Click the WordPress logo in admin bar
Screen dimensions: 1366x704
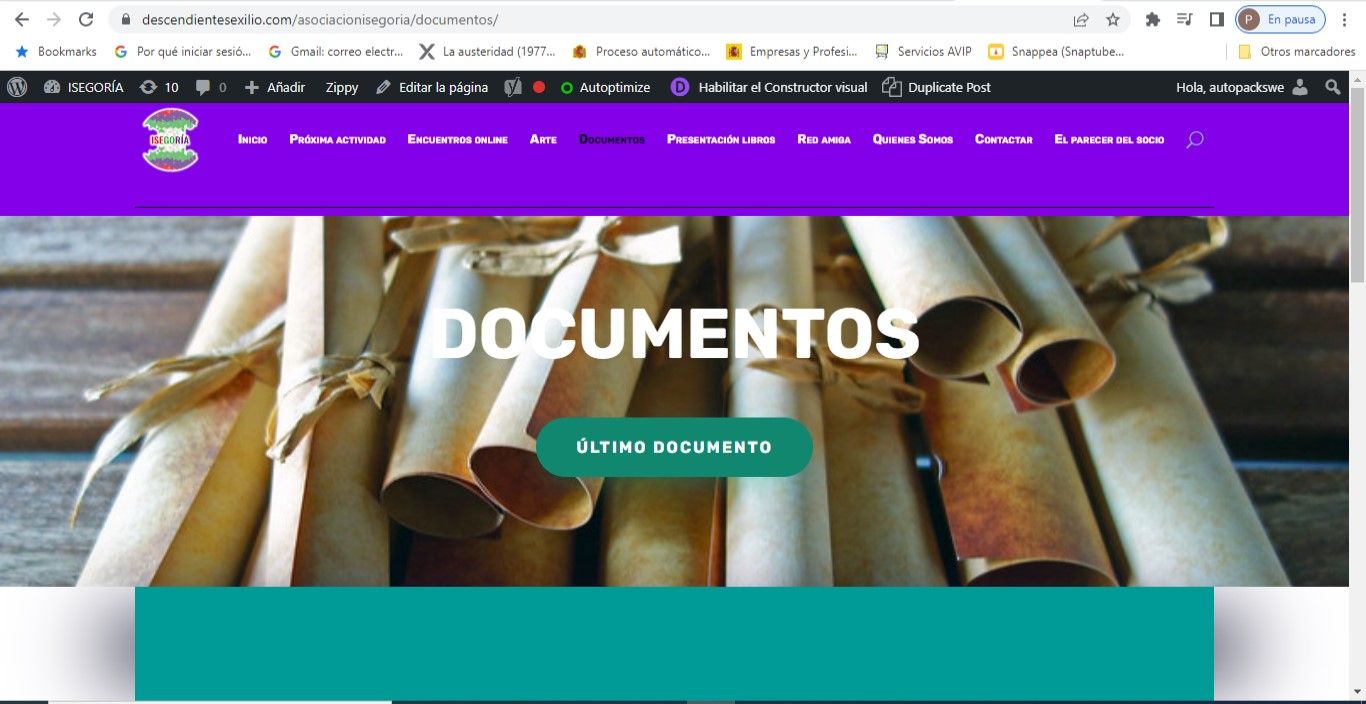pos(17,87)
